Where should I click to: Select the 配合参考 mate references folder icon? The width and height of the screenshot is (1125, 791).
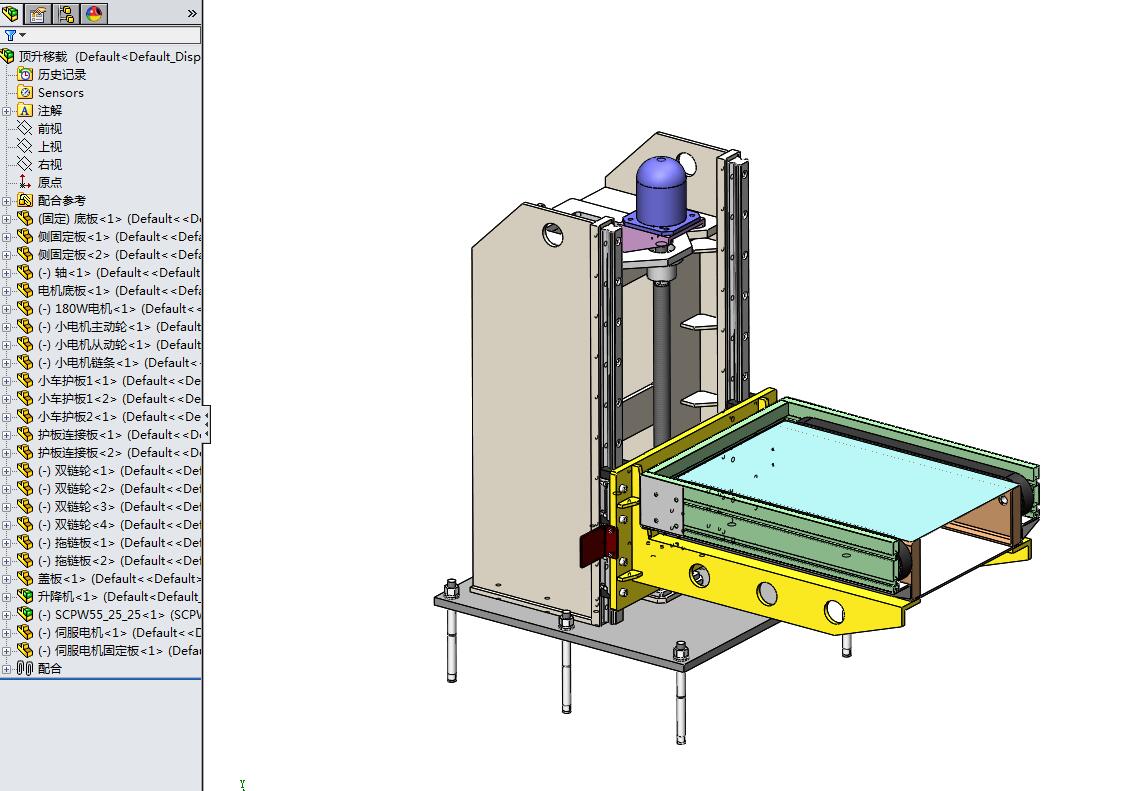pos(25,200)
